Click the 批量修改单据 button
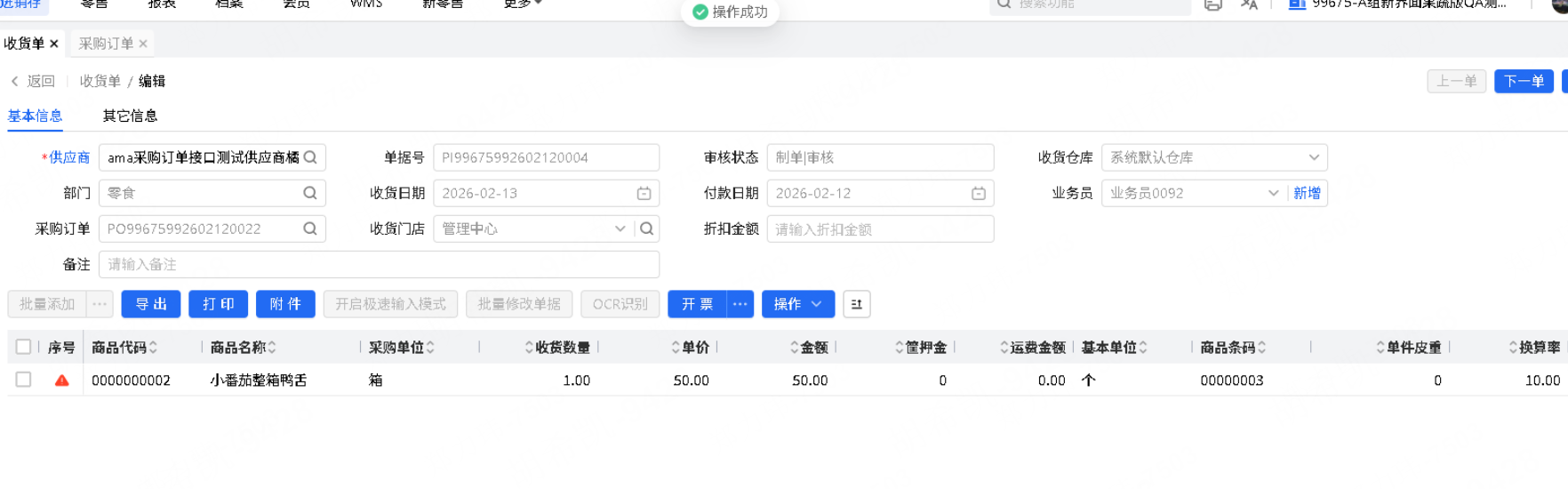The image size is (1568, 489). pos(519,304)
